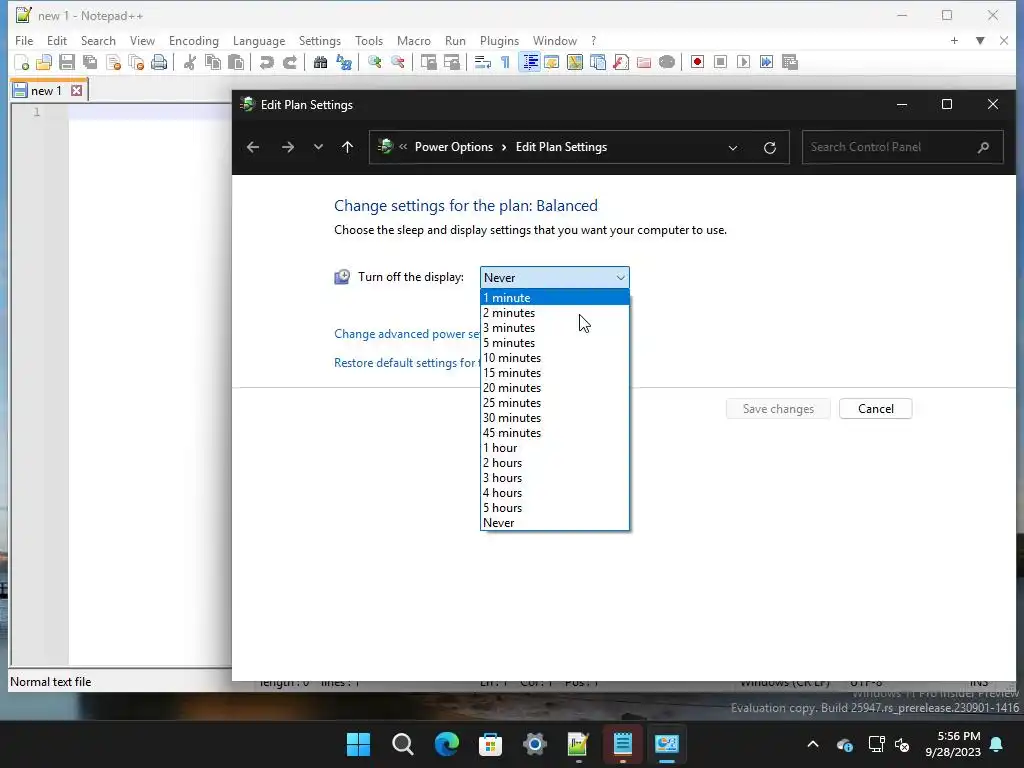1024x768 pixels.
Task: Click Change advanced power settings link
Action: pos(407,334)
